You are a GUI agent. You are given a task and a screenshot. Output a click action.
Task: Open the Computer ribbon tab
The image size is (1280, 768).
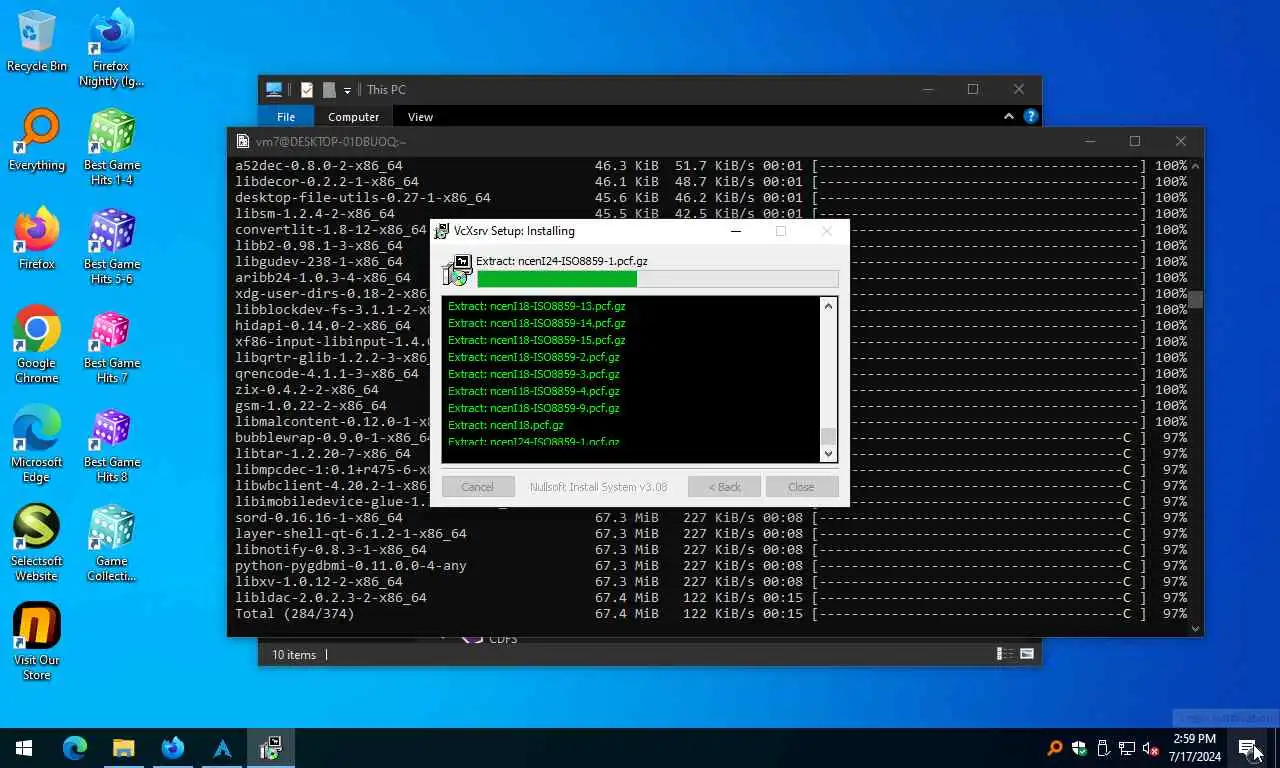pyautogui.click(x=354, y=117)
